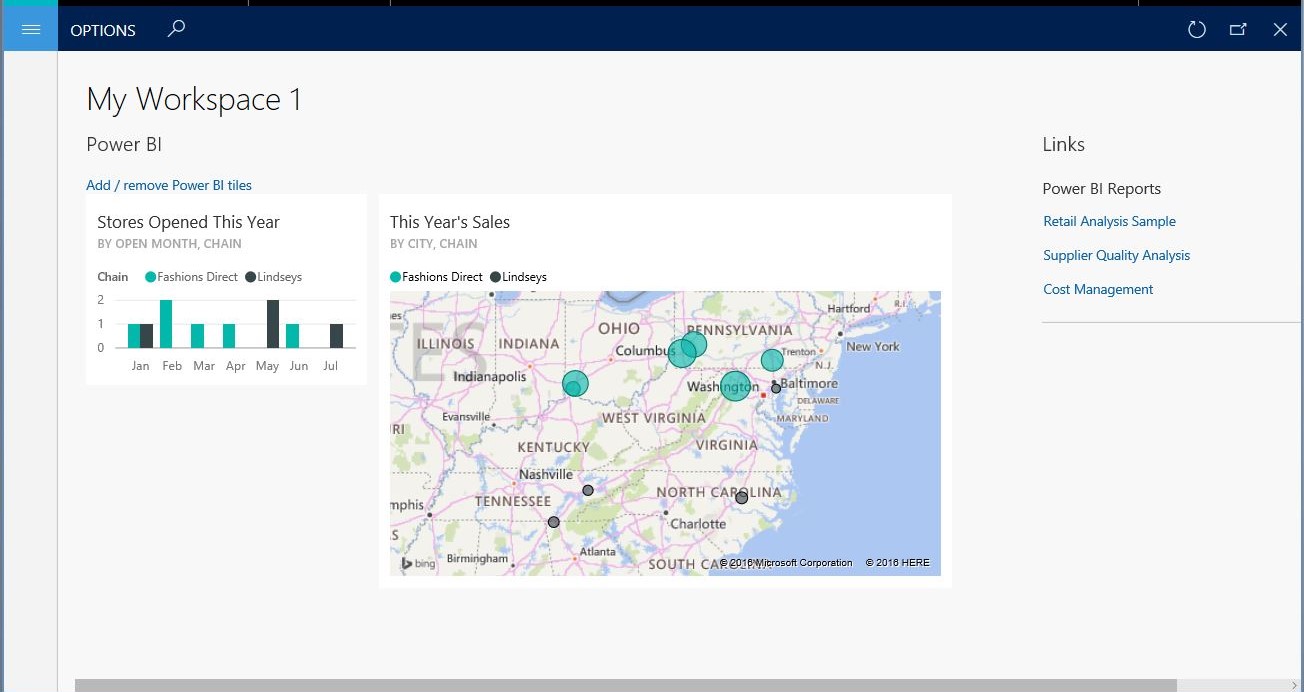1304x692 pixels.
Task: Open workspace in a new window
Action: [1238, 30]
